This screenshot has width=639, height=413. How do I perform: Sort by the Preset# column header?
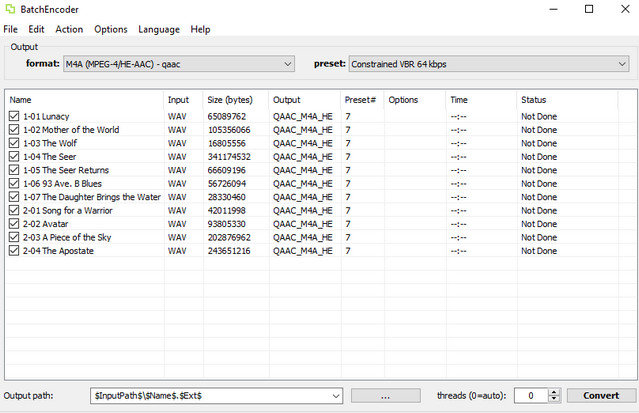click(362, 100)
